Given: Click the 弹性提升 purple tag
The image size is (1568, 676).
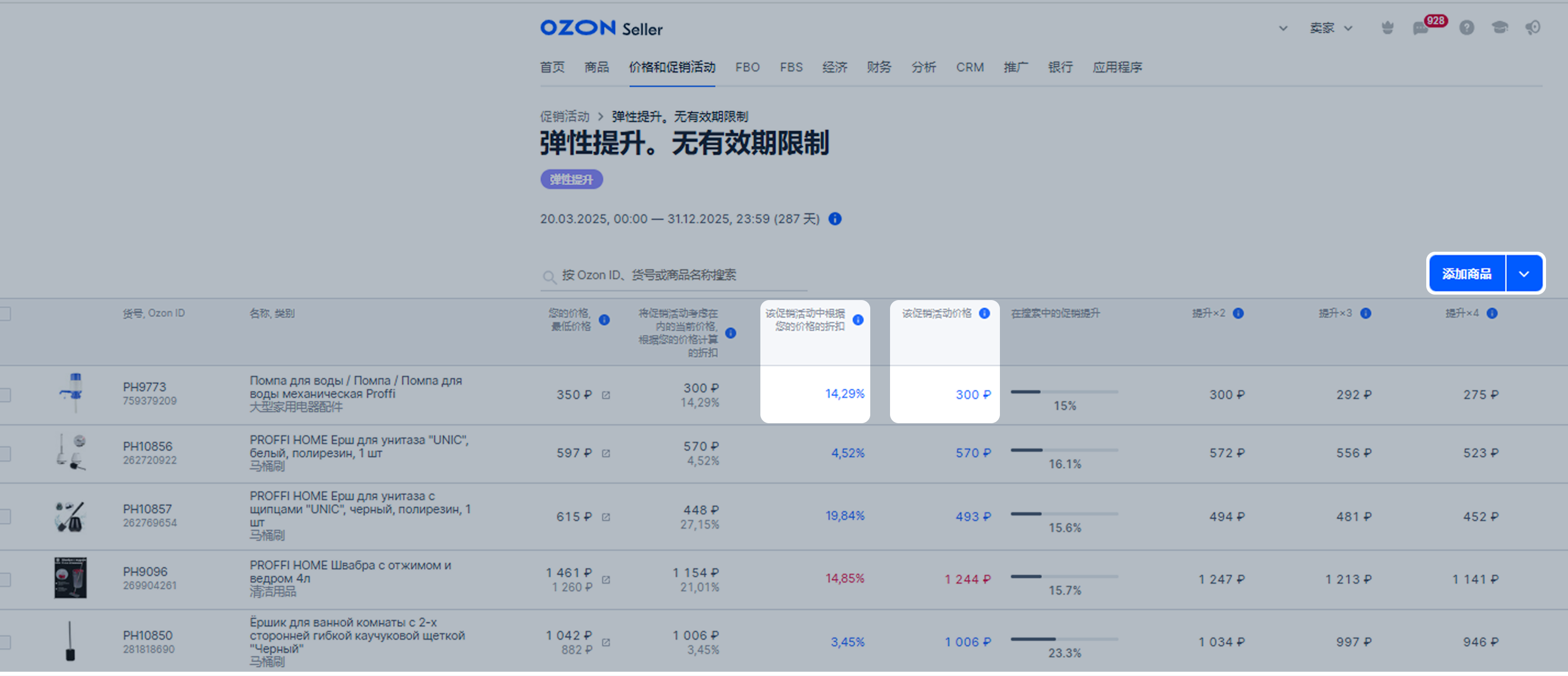Looking at the screenshot, I should [x=571, y=180].
